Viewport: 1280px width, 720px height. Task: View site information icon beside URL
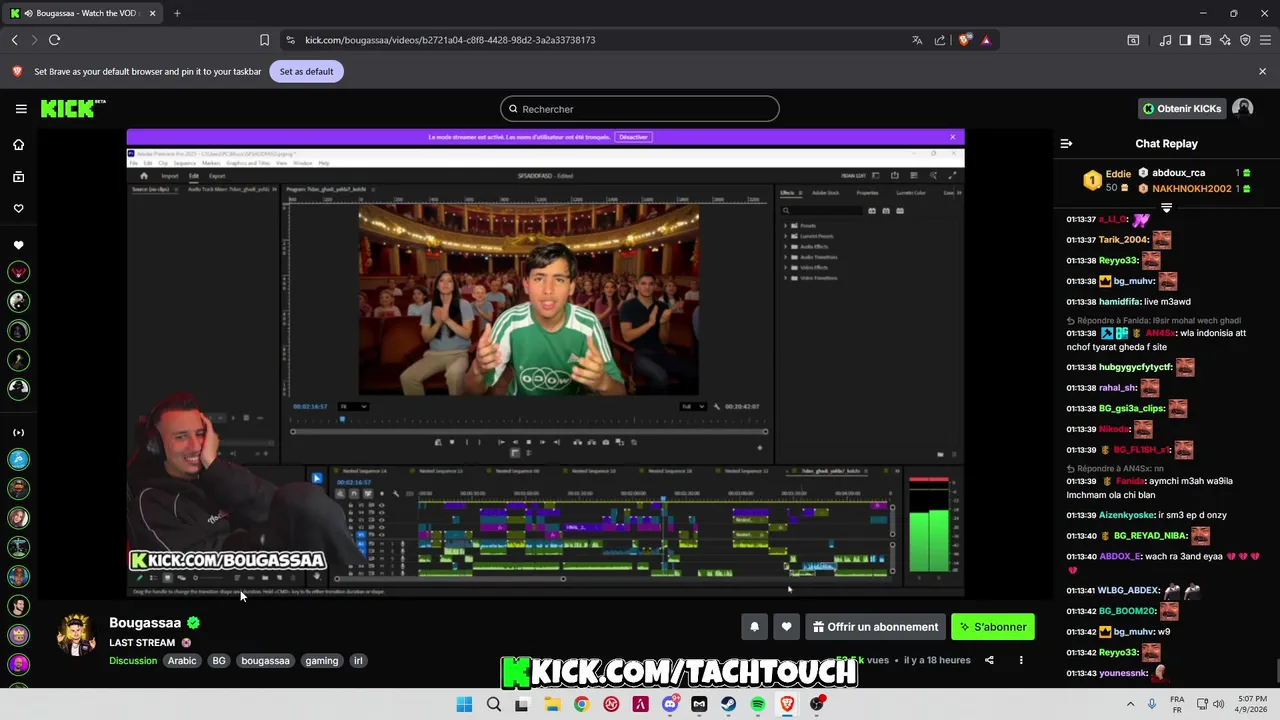tap(290, 40)
